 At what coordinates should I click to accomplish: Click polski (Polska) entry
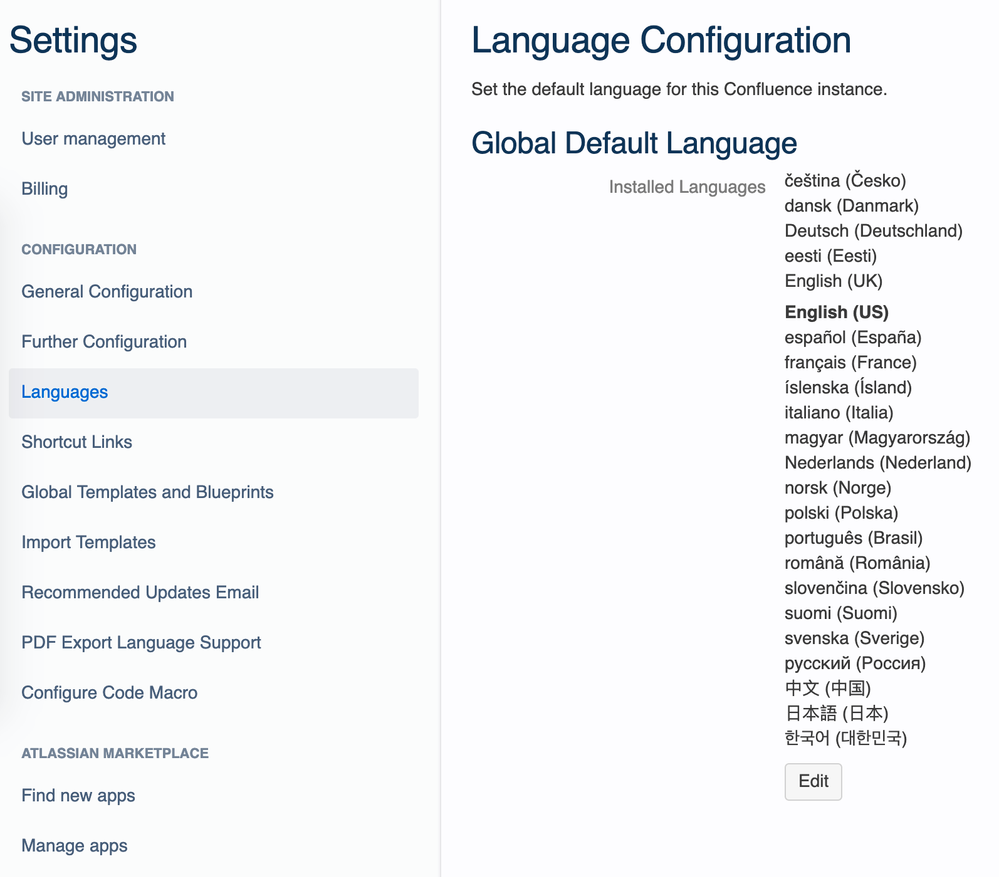pyautogui.click(x=842, y=513)
